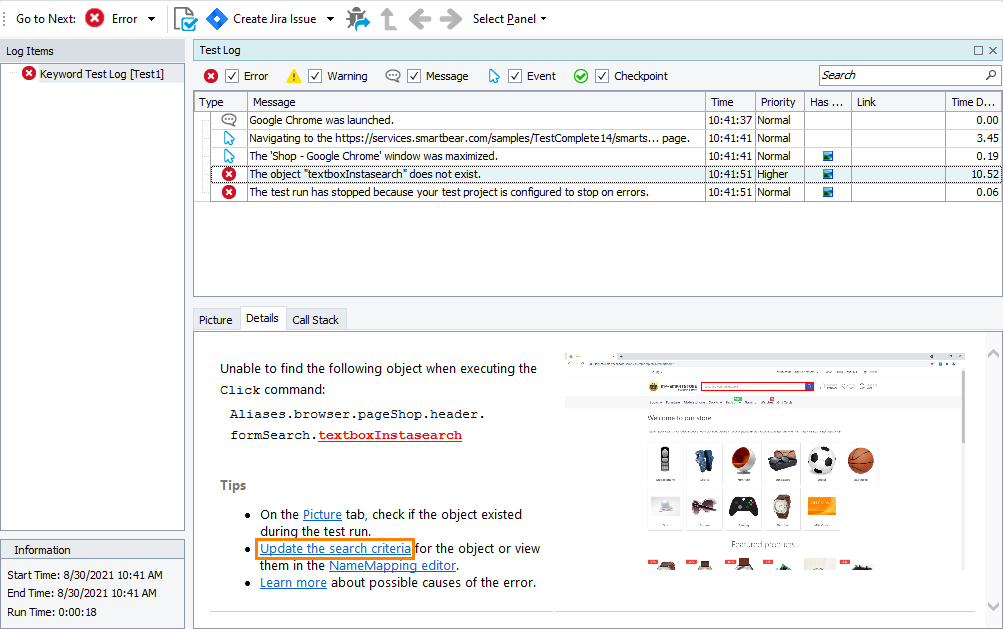Uncheck the Error filter checkbox

click(232, 76)
